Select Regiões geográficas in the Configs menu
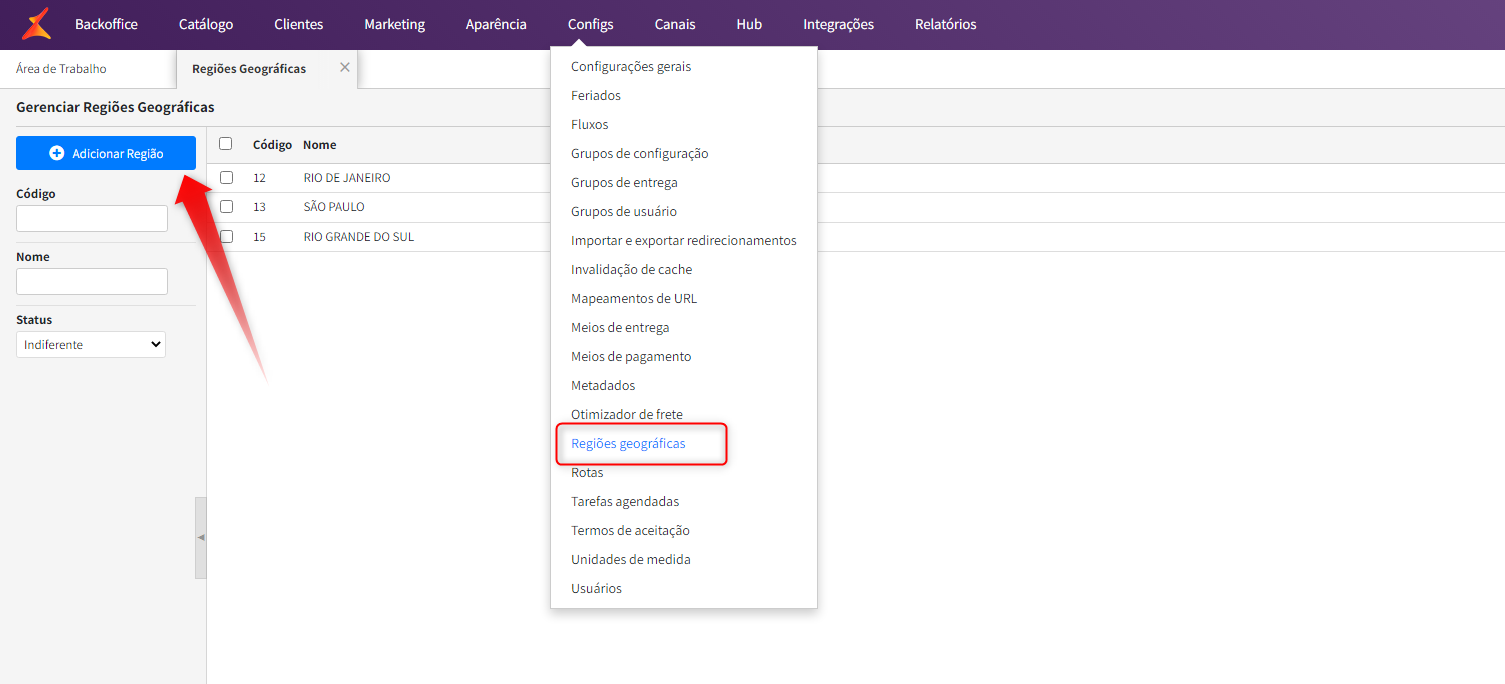The image size is (1505, 684). coord(628,443)
